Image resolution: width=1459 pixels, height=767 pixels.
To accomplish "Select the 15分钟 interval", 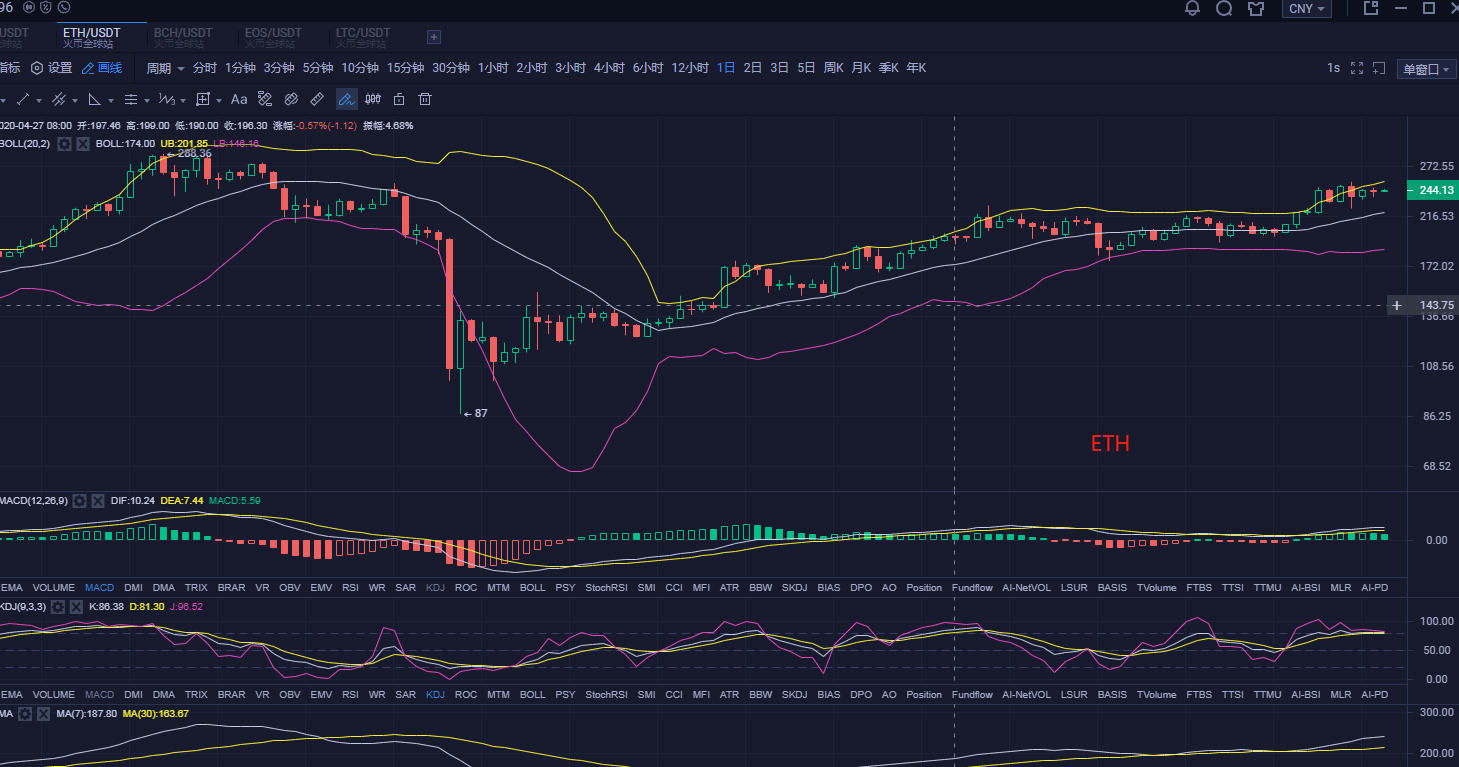I will coord(406,68).
